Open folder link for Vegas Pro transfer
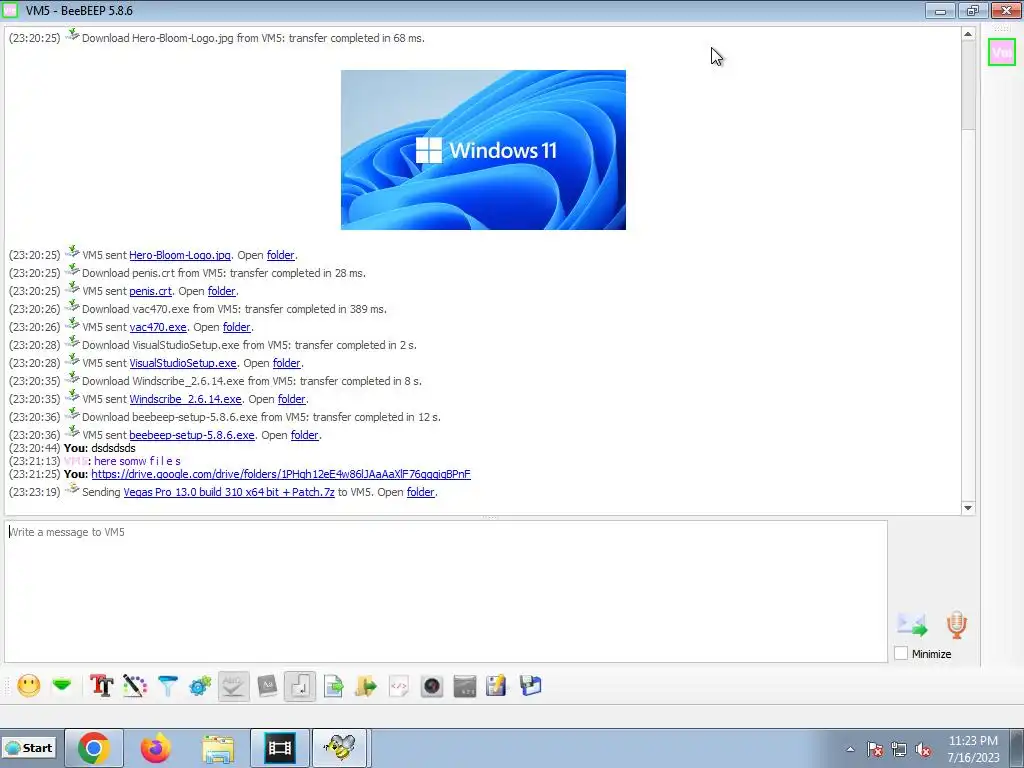Image resolution: width=1024 pixels, height=768 pixels. coord(421,492)
